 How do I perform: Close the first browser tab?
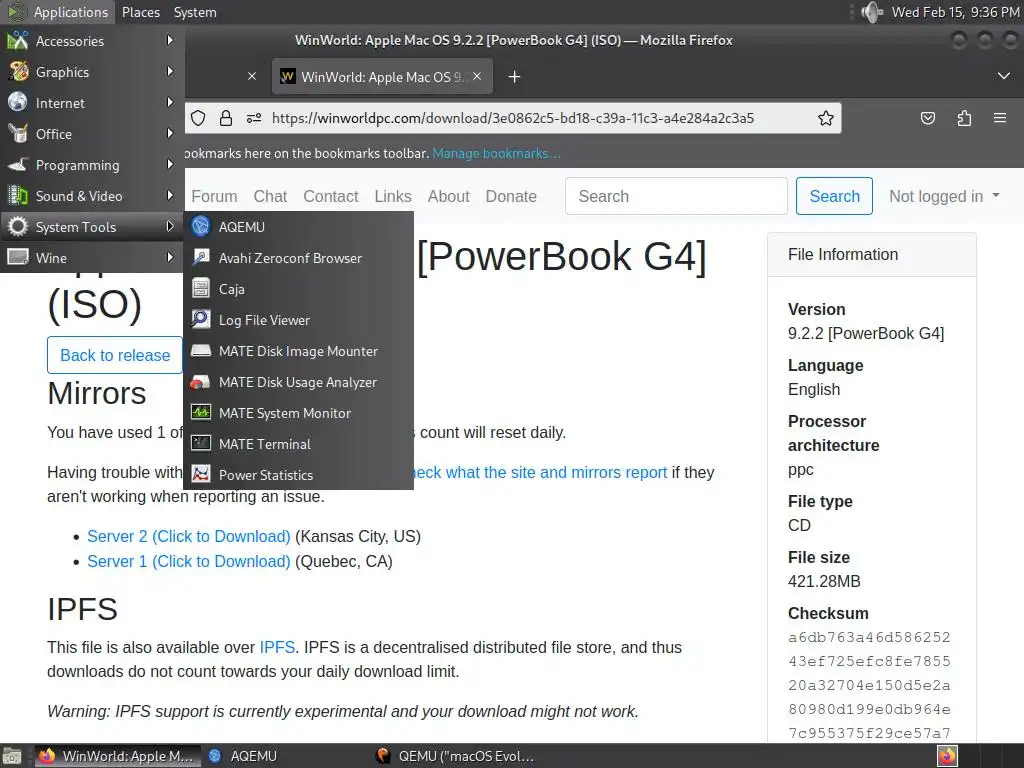[252, 76]
